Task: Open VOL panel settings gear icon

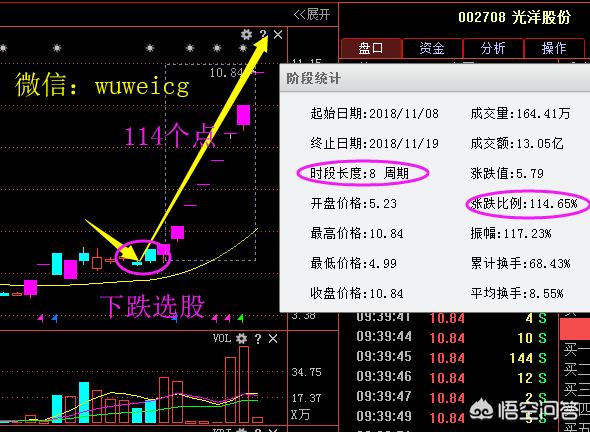Action: (x=242, y=339)
